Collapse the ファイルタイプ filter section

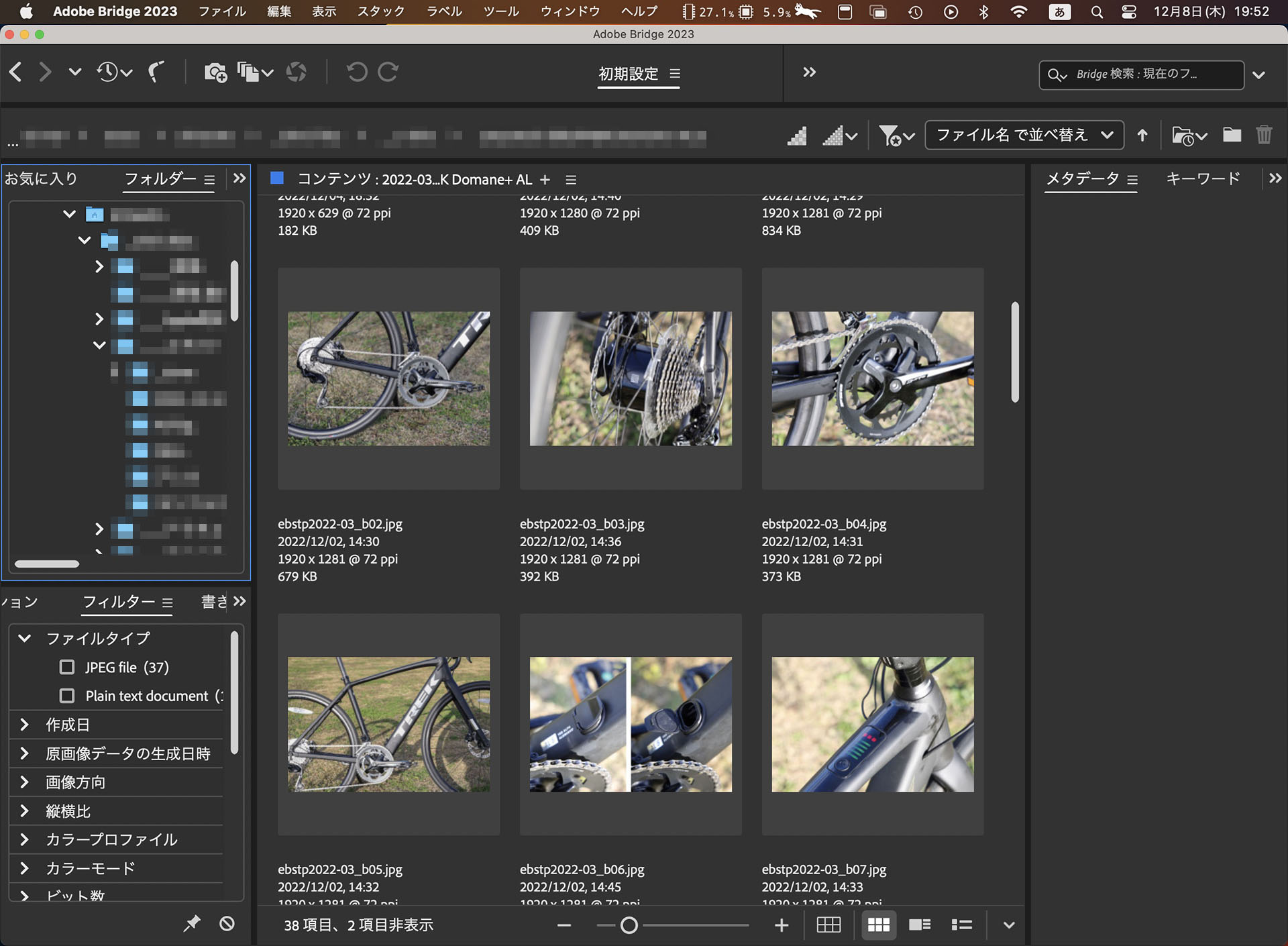(x=24, y=638)
